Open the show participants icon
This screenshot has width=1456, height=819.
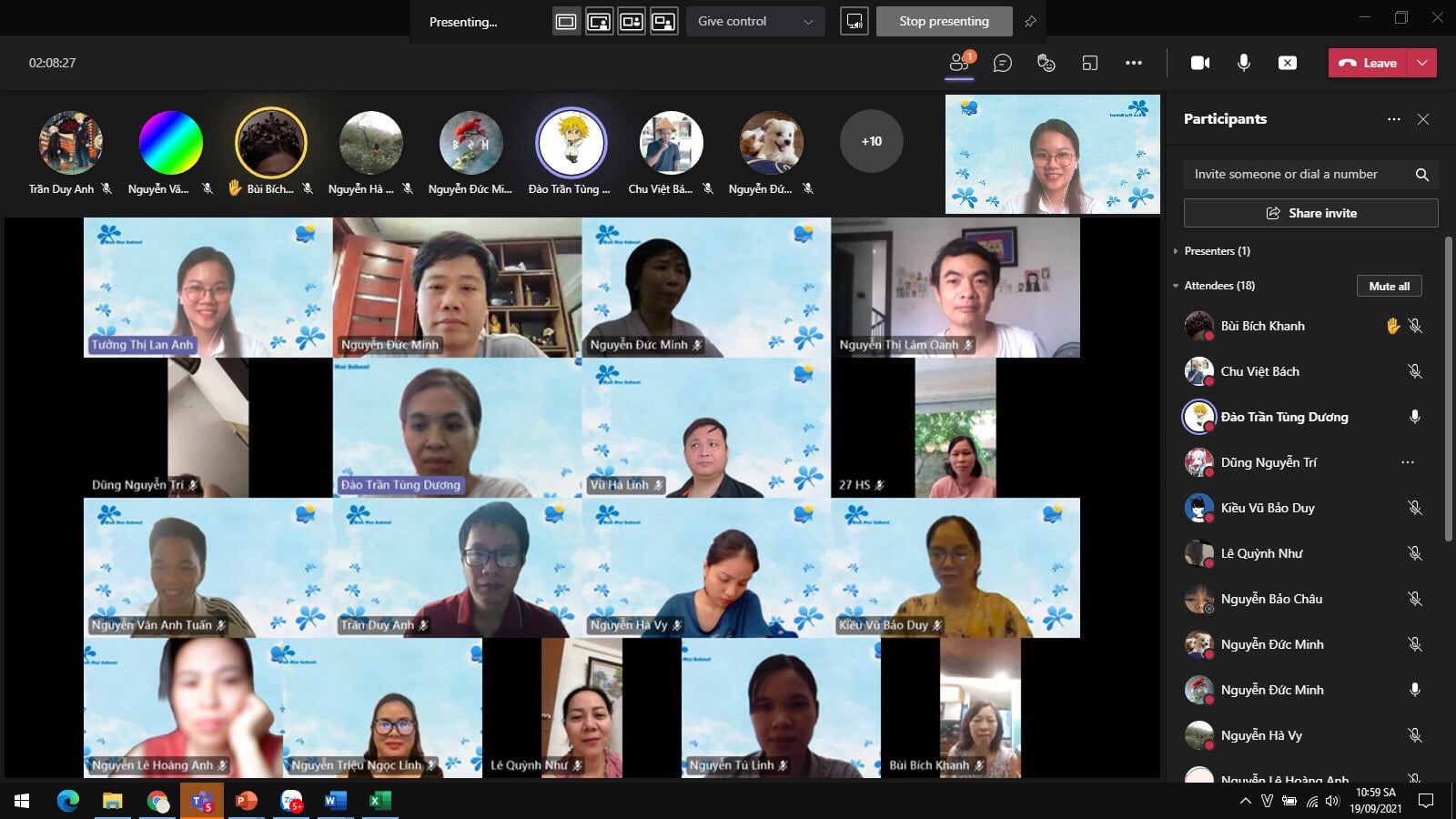tap(959, 63)
